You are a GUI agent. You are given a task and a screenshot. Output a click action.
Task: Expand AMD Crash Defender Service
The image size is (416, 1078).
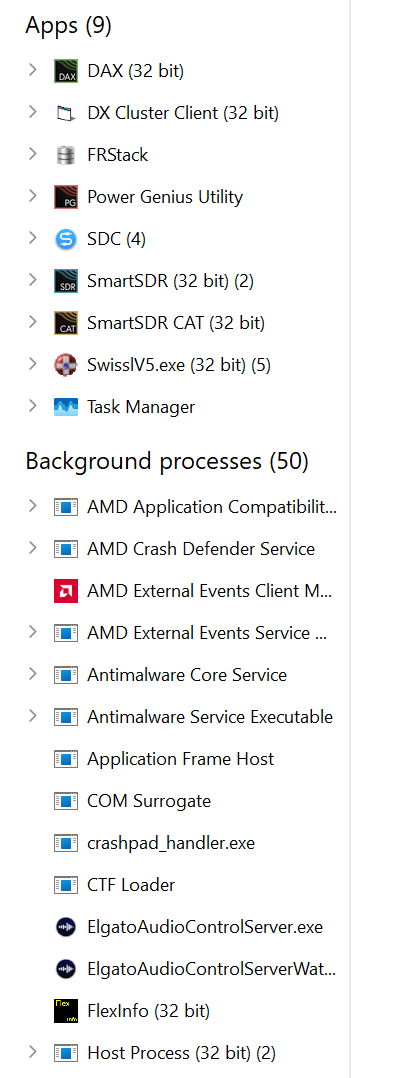(32, 549)
